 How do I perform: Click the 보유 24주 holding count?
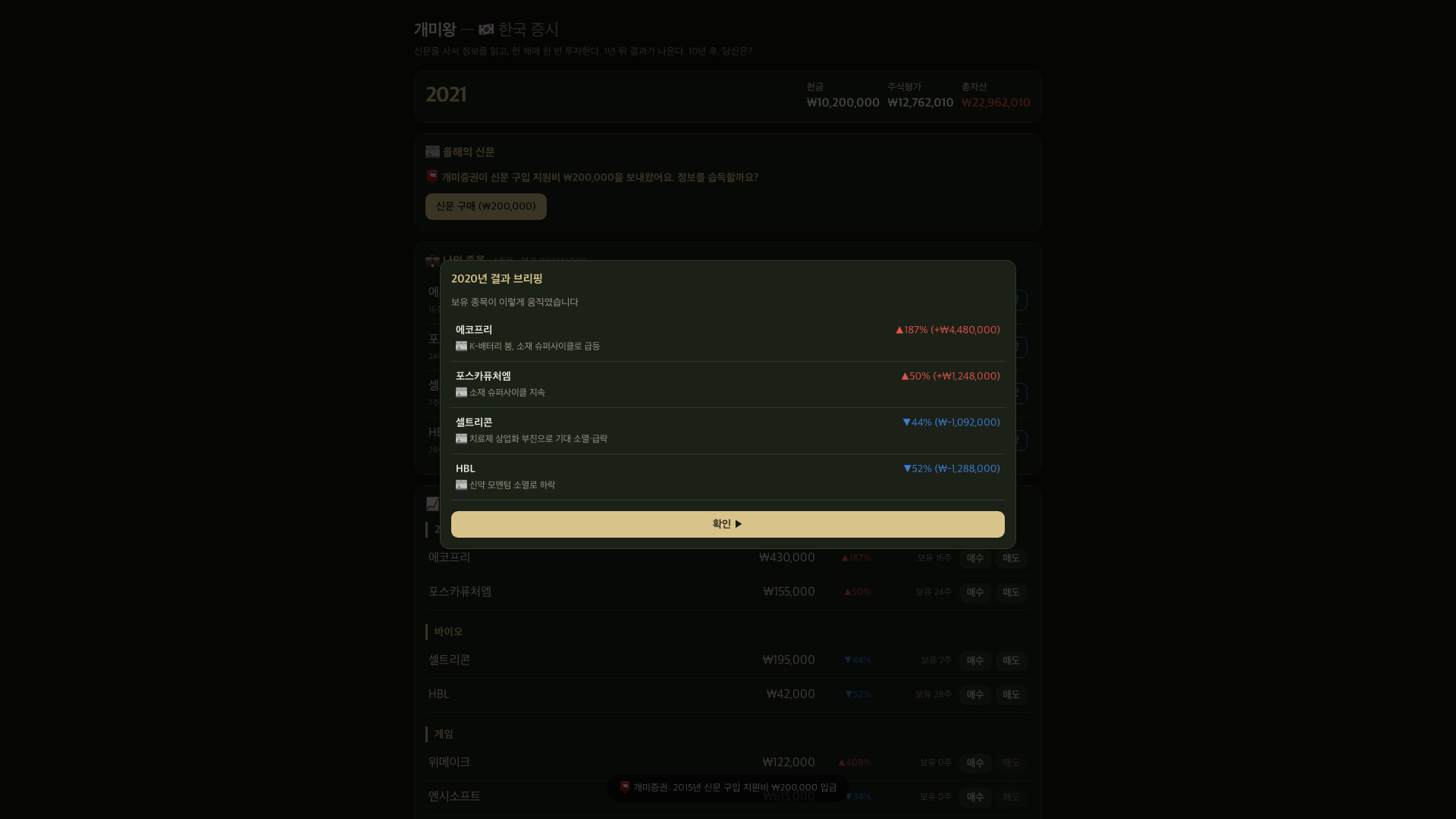(934, 592)
